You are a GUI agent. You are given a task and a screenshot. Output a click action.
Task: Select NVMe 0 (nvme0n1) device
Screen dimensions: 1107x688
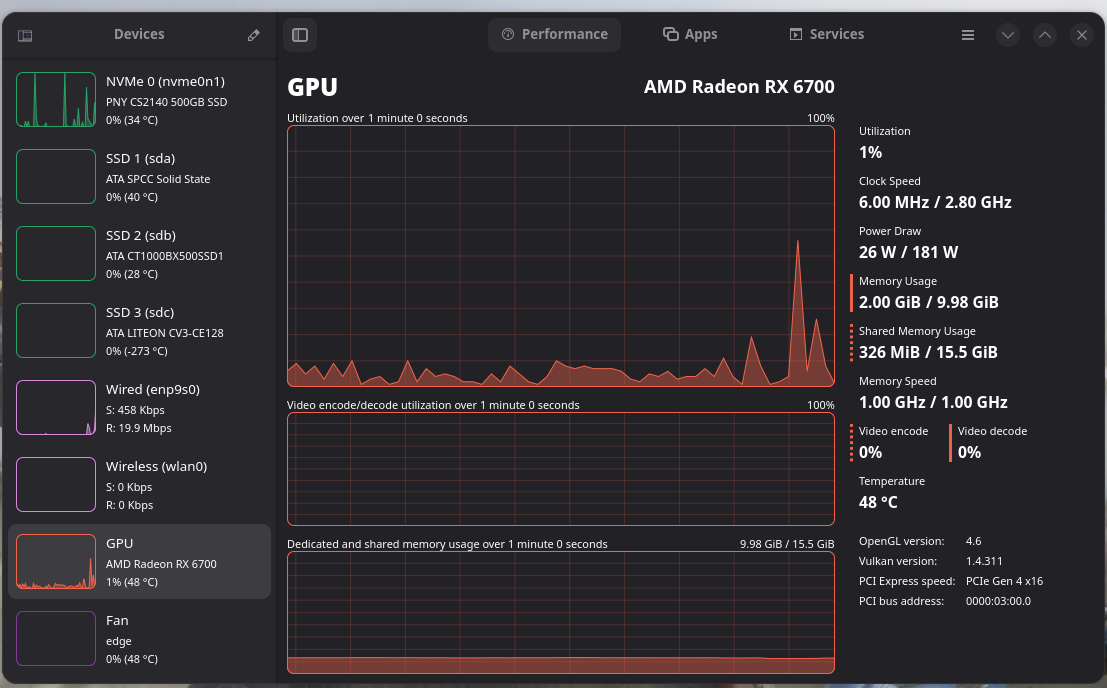pos(139,100)
